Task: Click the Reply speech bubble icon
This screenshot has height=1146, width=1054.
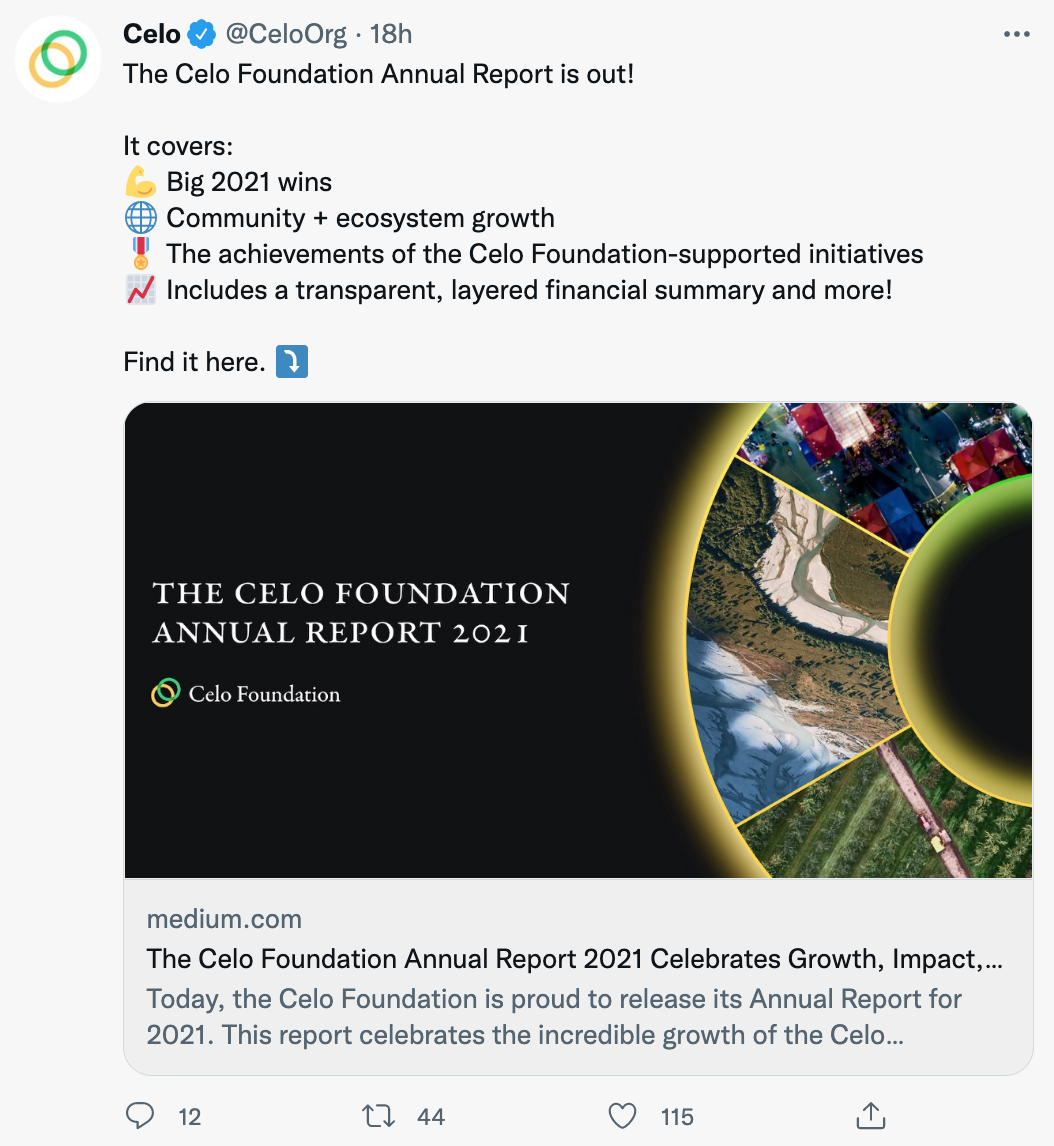Action: coord(139,1115)
